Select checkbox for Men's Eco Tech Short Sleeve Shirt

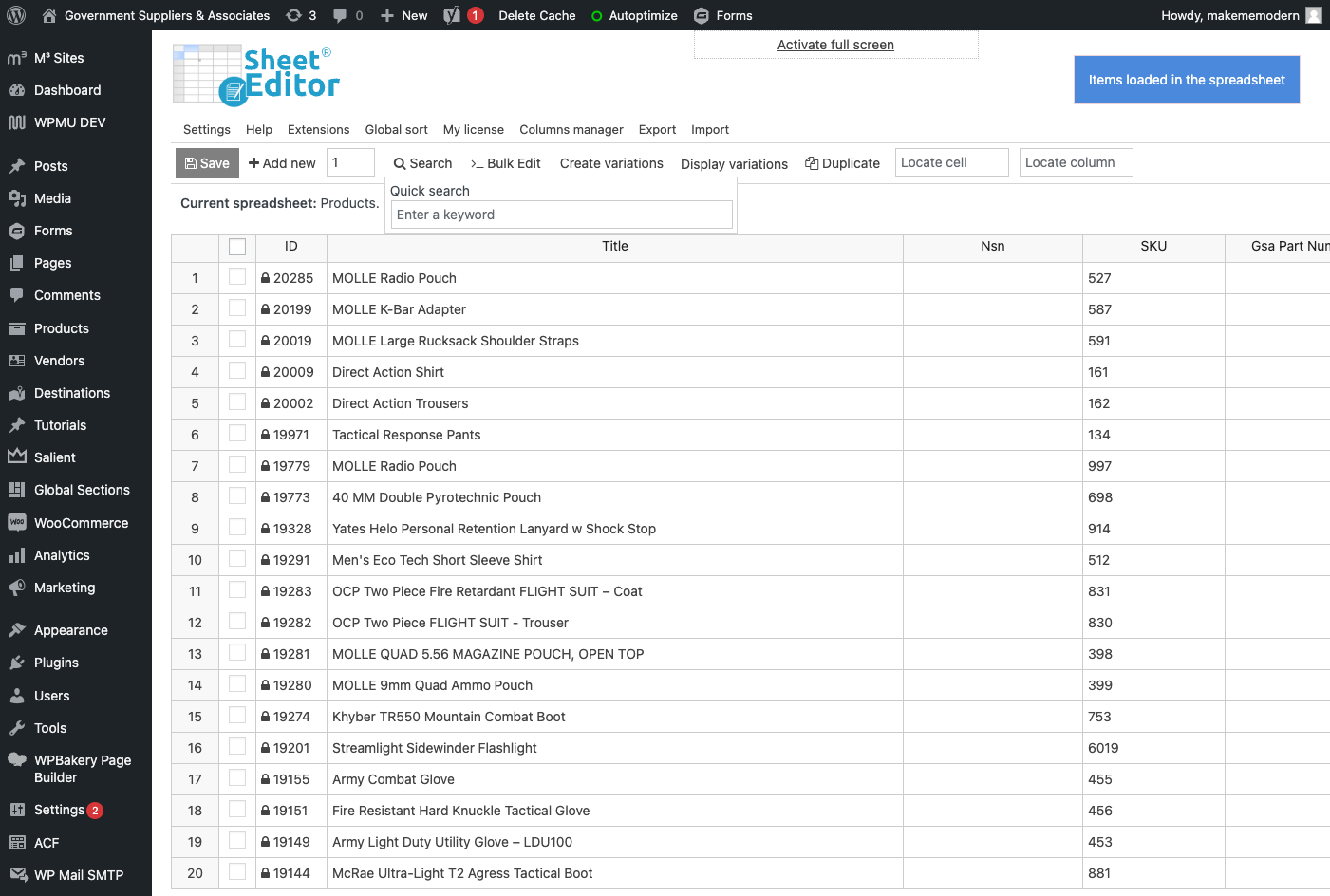(237, 559)
